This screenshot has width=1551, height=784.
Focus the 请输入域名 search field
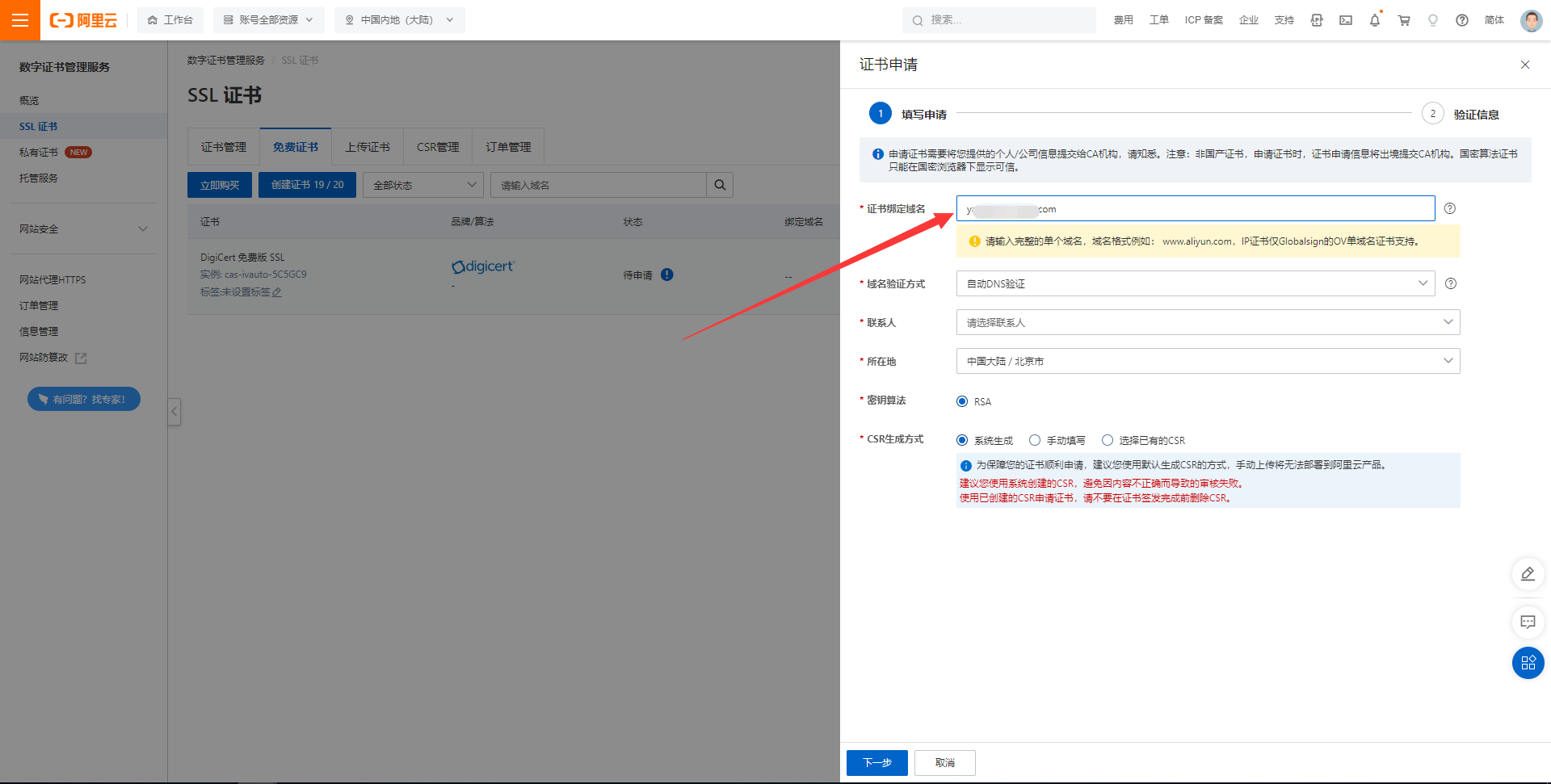599,185
